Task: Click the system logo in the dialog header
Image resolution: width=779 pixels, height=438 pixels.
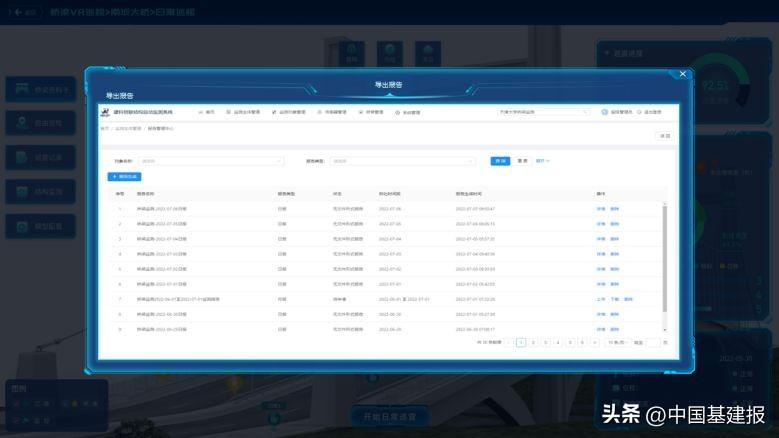Action: (105, 112)
